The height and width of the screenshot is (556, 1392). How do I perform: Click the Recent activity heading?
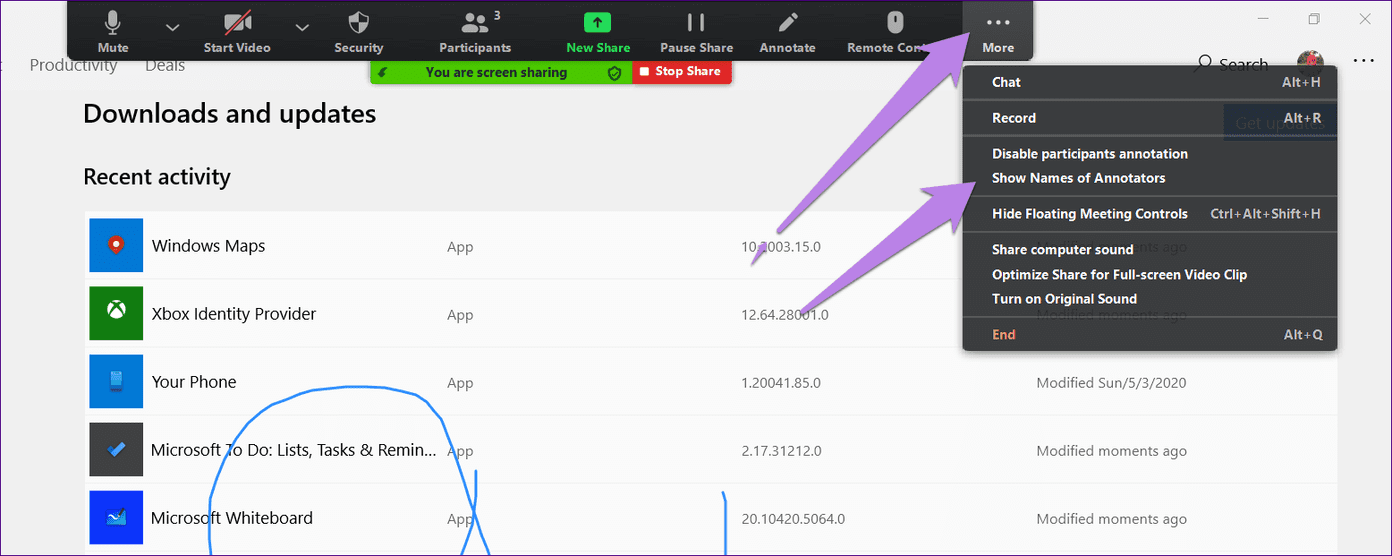click(157, 177)
